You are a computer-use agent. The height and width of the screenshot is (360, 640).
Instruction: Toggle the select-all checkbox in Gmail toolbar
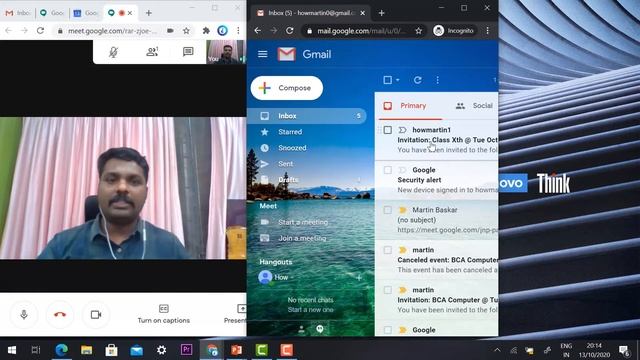387,80
